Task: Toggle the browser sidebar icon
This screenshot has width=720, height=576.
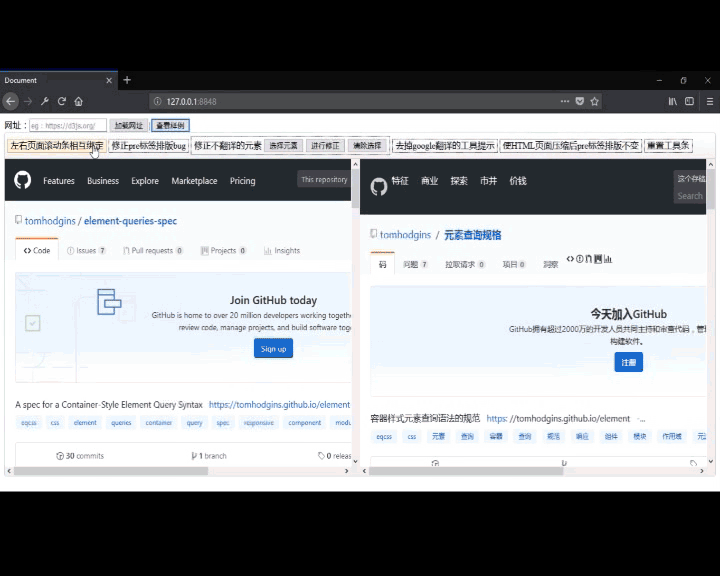Action: pos(689,102)
